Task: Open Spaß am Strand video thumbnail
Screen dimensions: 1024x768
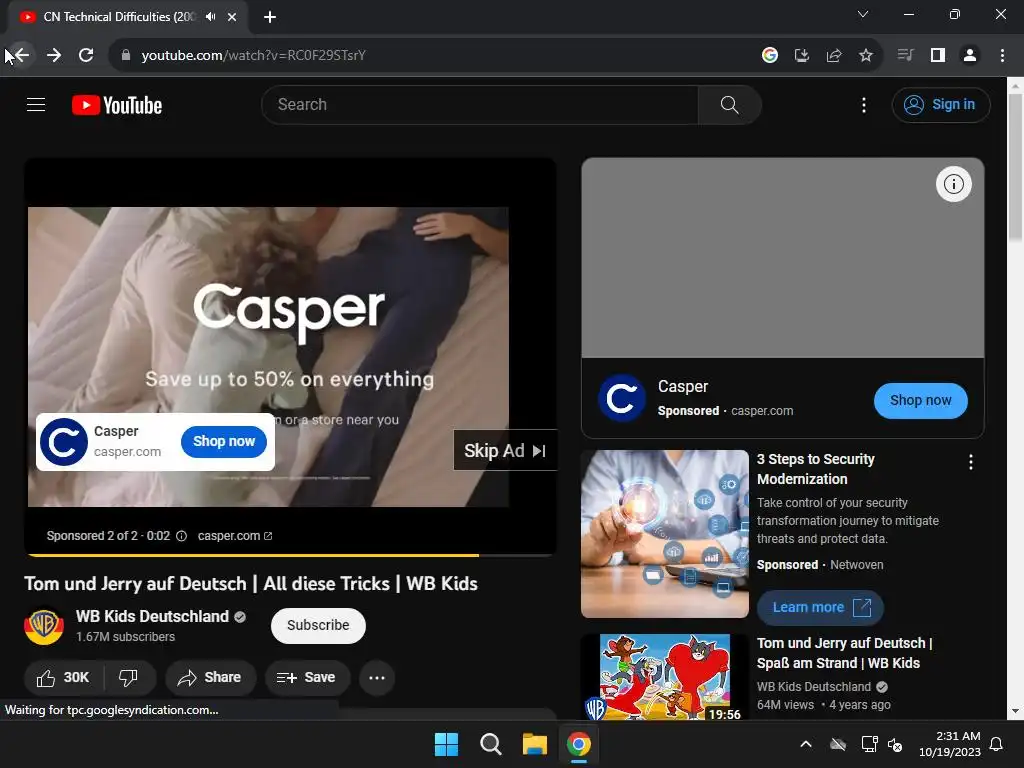Action: click(665, 677)
